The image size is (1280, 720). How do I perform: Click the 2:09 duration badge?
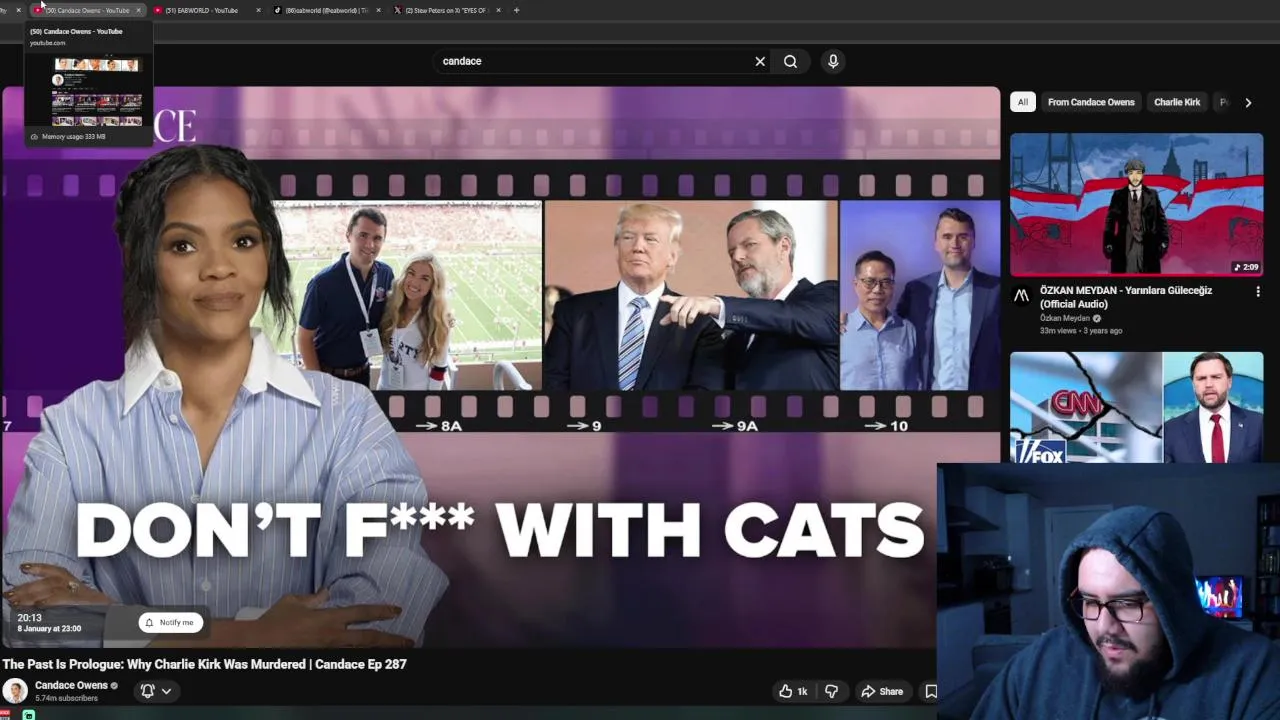coord(1246,267)
